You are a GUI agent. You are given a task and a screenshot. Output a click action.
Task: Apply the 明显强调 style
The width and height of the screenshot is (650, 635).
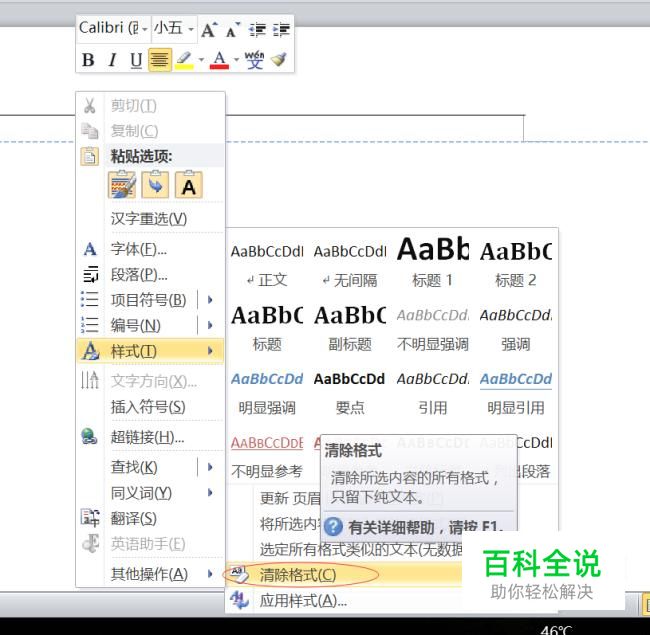tap(267, 392)
